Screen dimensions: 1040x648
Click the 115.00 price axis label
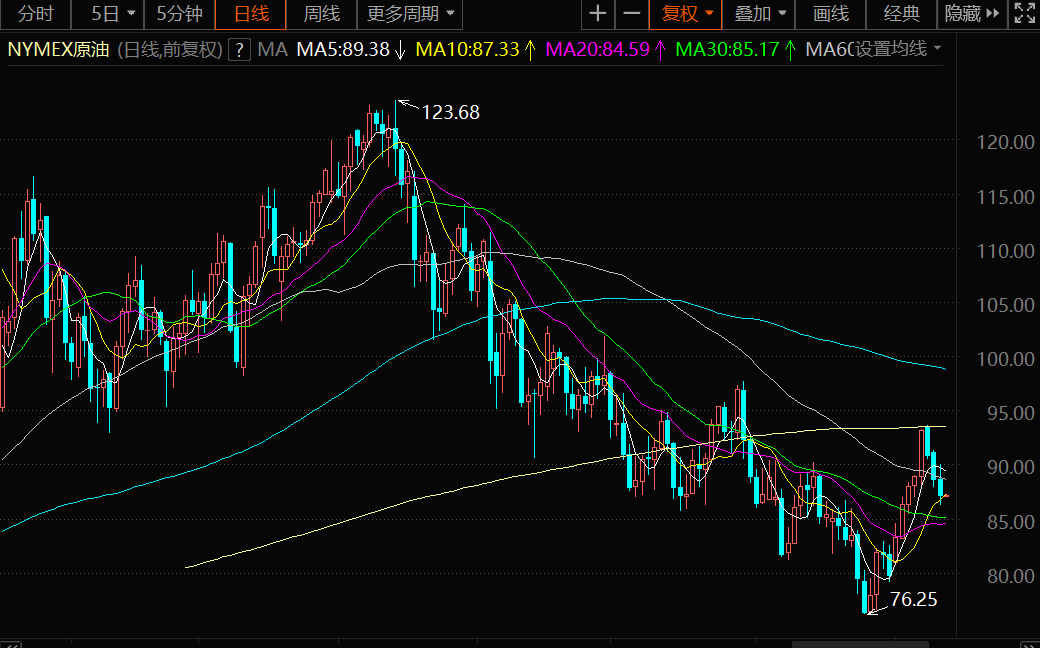pos(1006,197)
